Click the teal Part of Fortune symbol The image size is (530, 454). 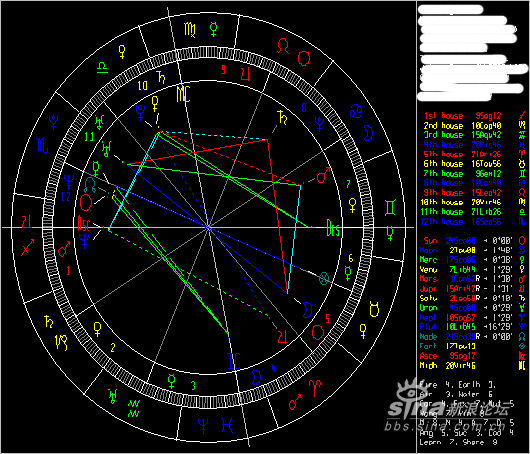(x=324, y=278)
